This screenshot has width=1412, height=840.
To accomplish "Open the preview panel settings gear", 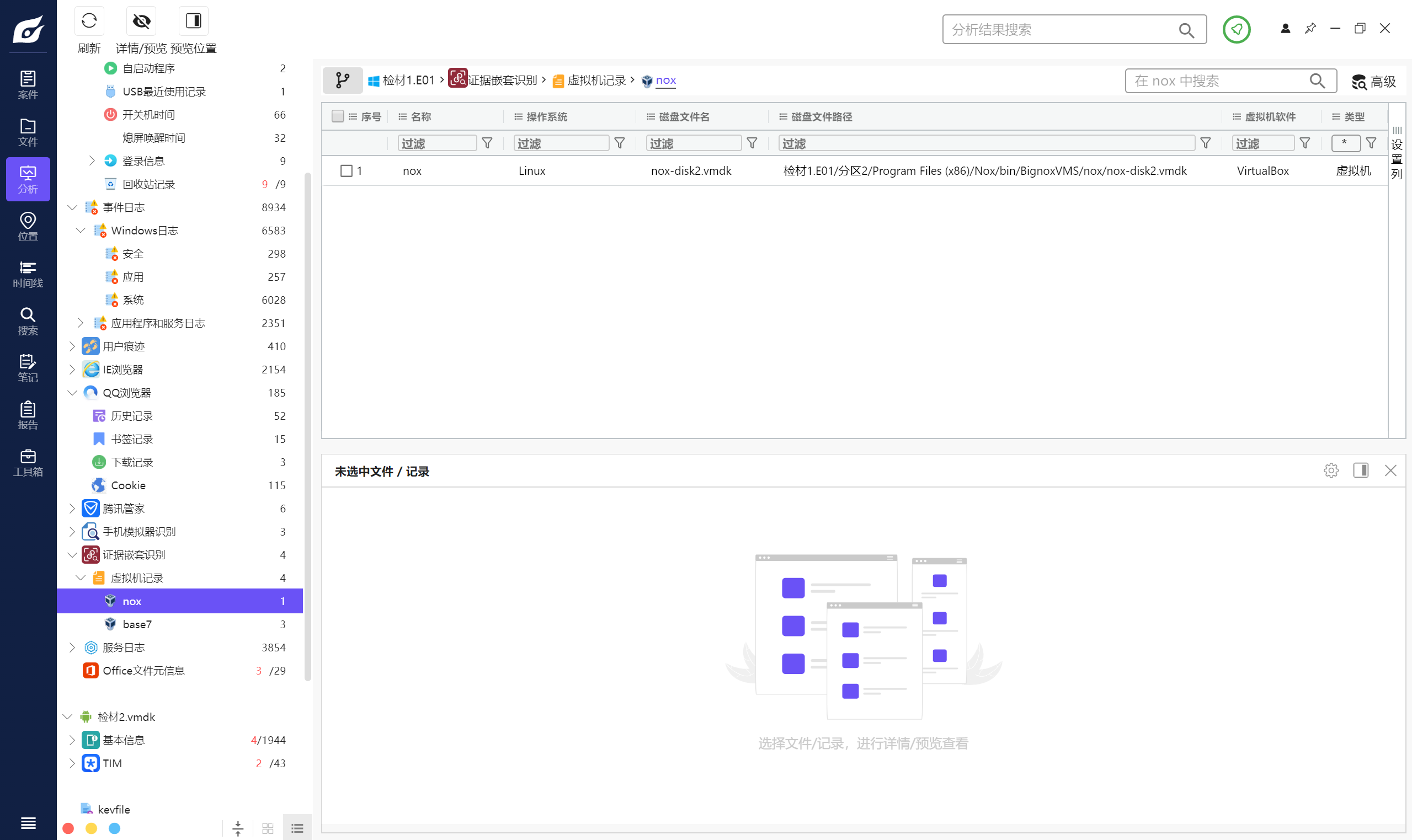I will pos(1330,470).
